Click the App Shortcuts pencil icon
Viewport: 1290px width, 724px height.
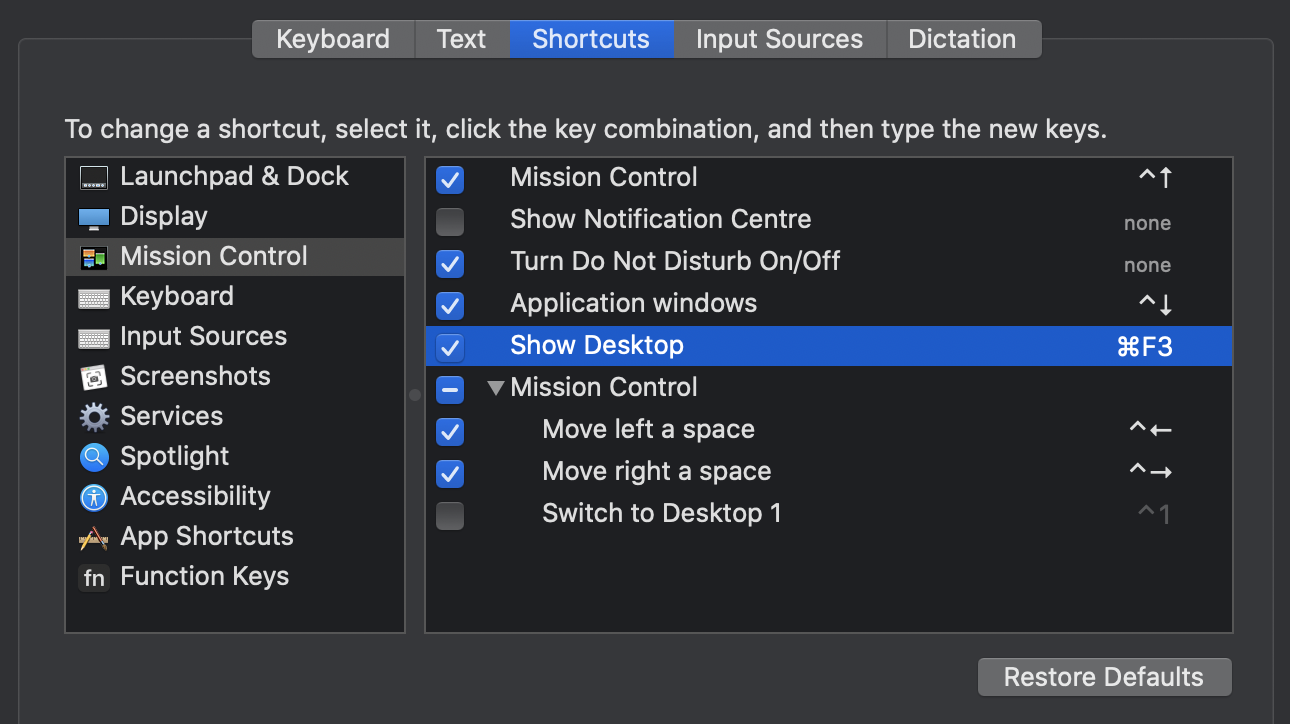point(93,536)
